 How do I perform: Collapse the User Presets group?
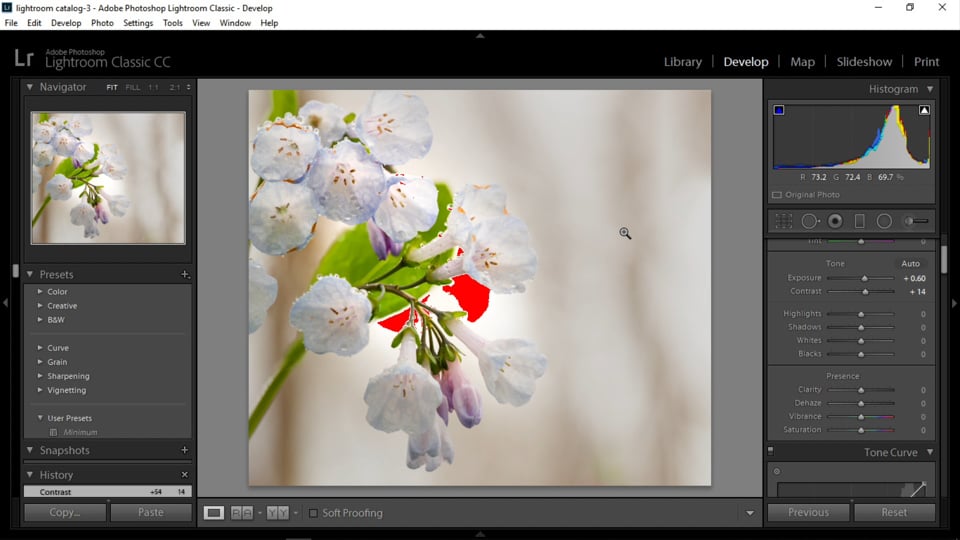(40, 418)
